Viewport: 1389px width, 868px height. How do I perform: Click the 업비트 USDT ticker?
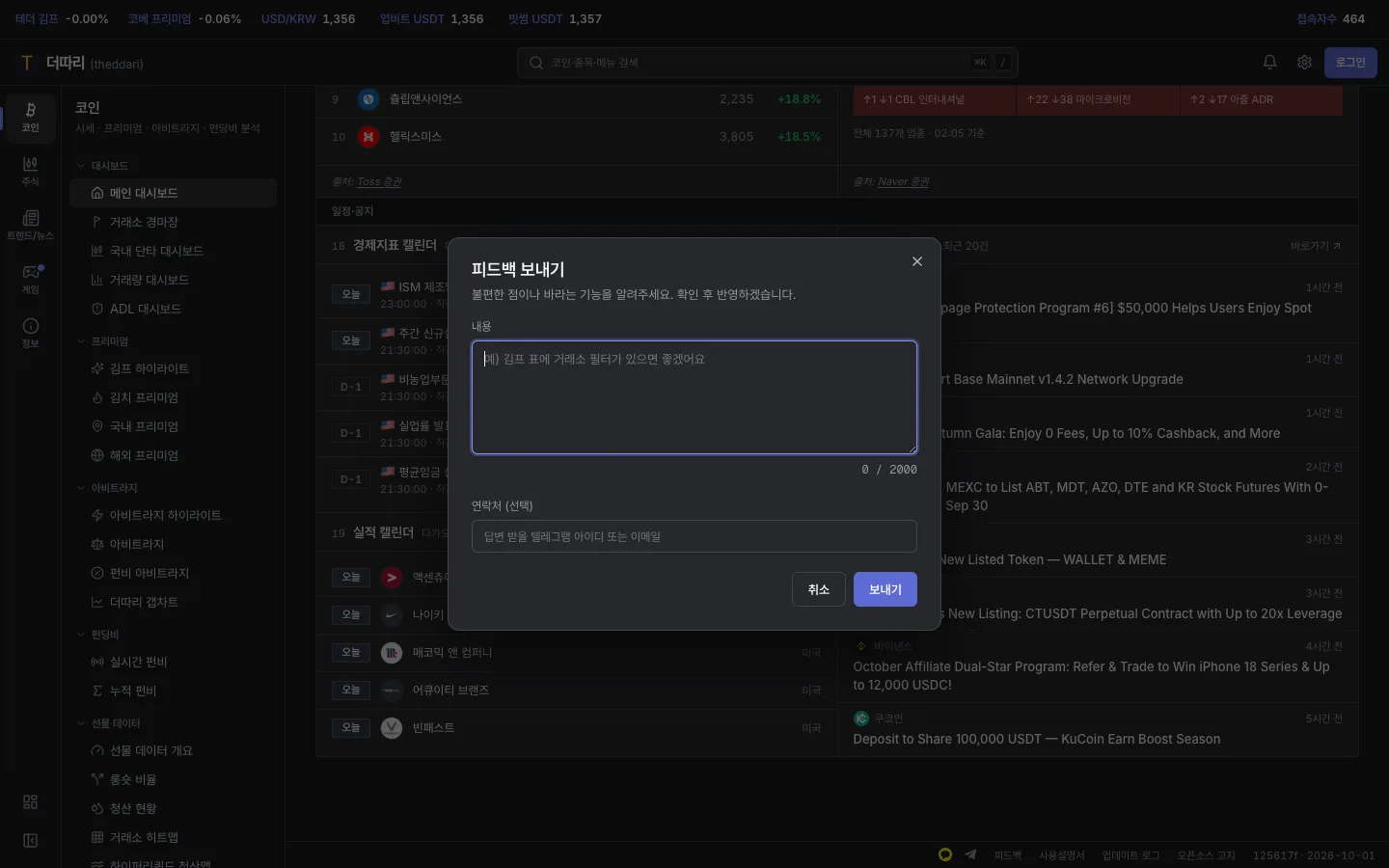432,18
